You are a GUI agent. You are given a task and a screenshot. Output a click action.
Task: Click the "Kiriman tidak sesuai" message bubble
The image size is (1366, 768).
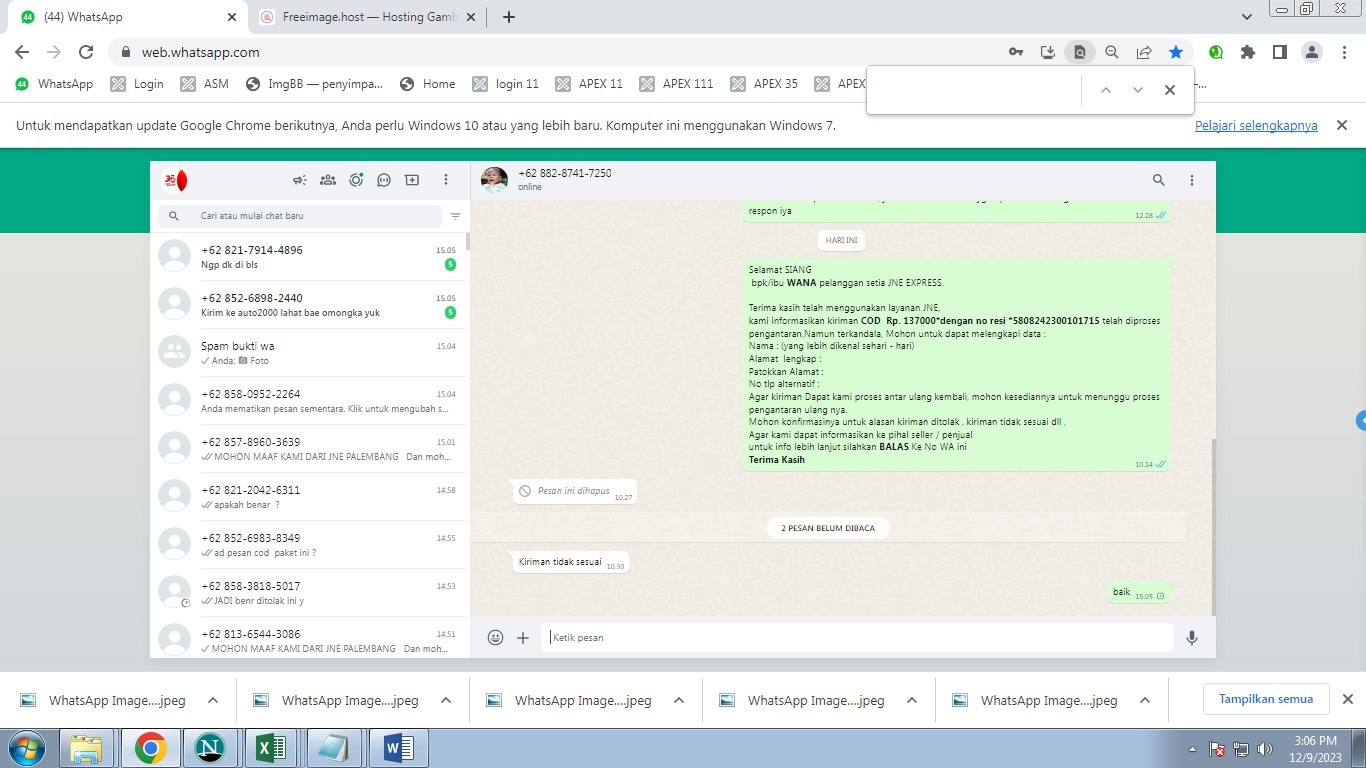571,563
